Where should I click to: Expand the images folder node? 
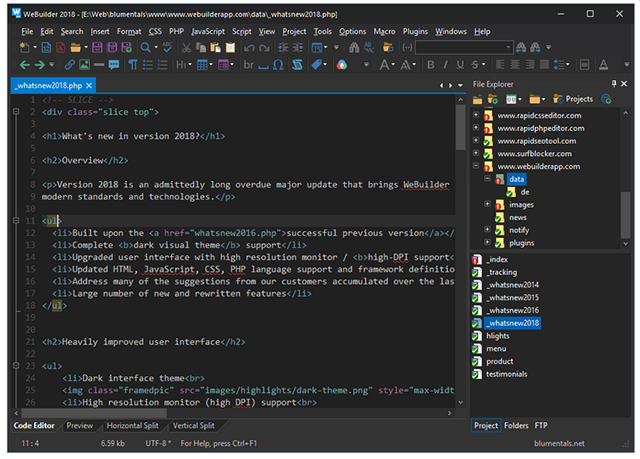[487, 204]
